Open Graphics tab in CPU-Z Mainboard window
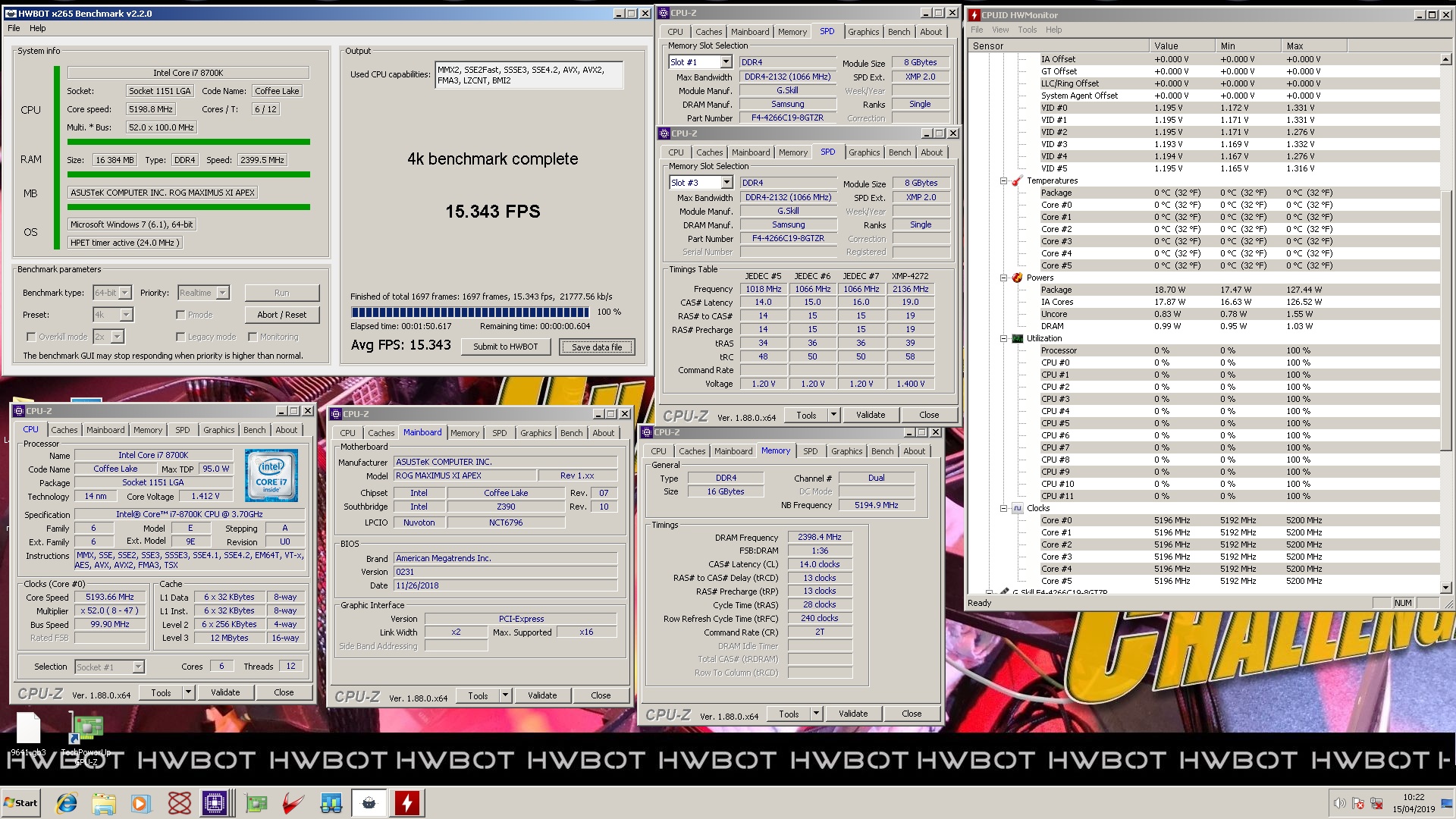 (x=535, y=433)
